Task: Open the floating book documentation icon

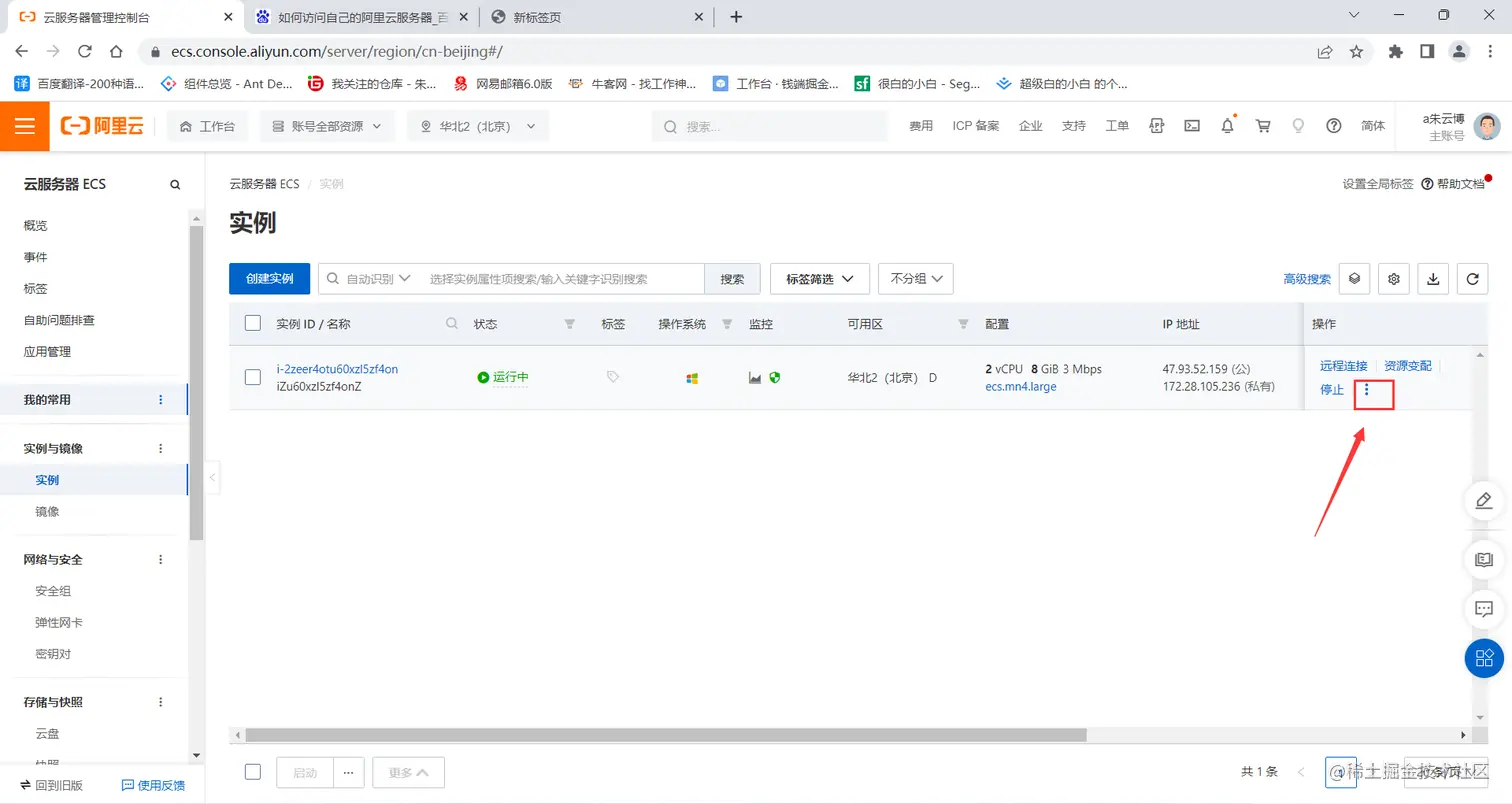Action: 1485,559
